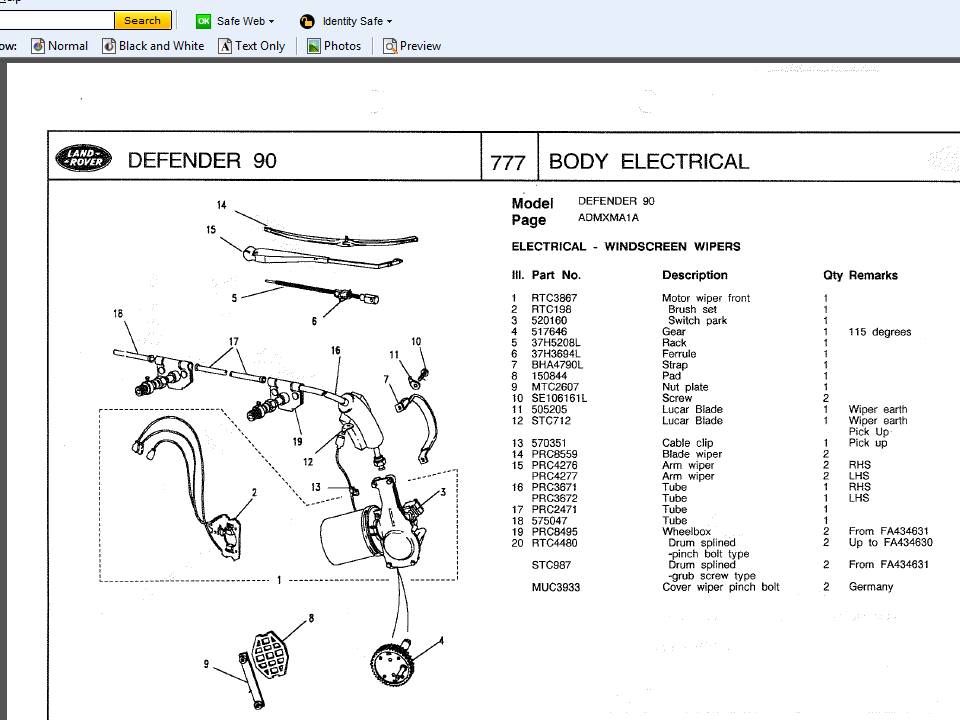Click the Motor wiper front description
The image size is (960, 720).
[x=706, y=298]
